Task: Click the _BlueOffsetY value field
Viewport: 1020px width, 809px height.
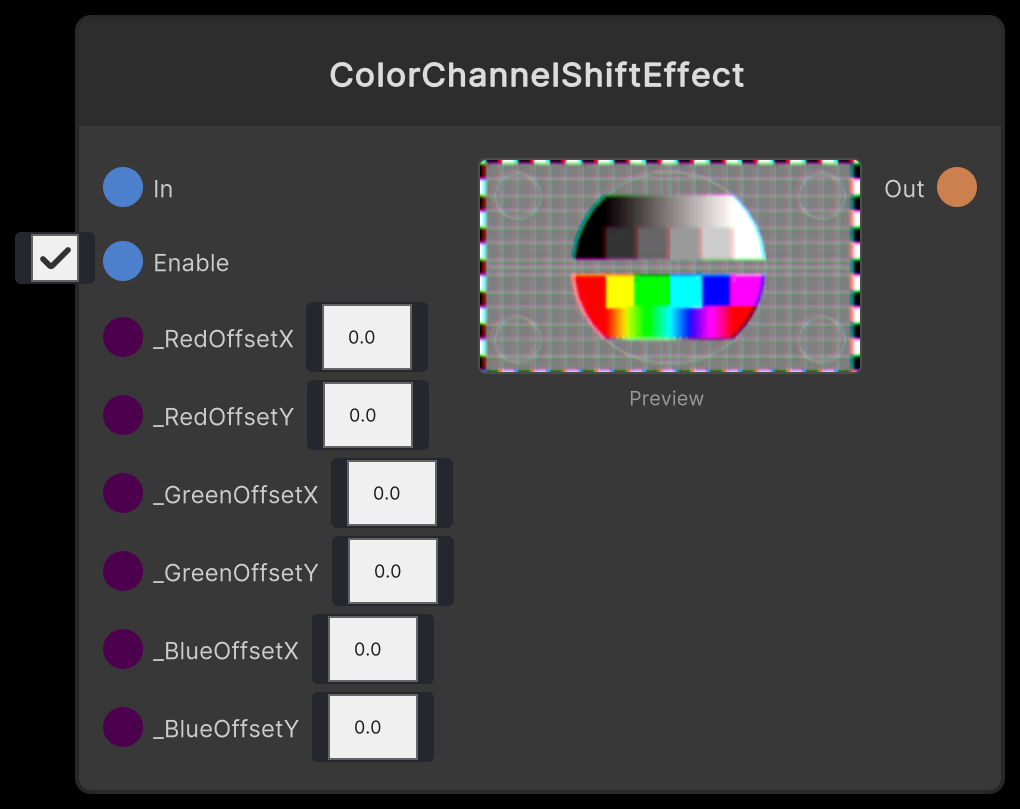Action: (372, 727)
